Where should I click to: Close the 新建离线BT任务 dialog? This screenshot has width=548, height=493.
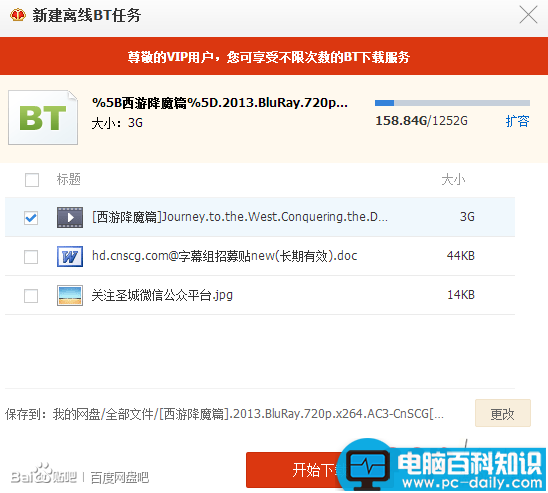coord(528,15)
